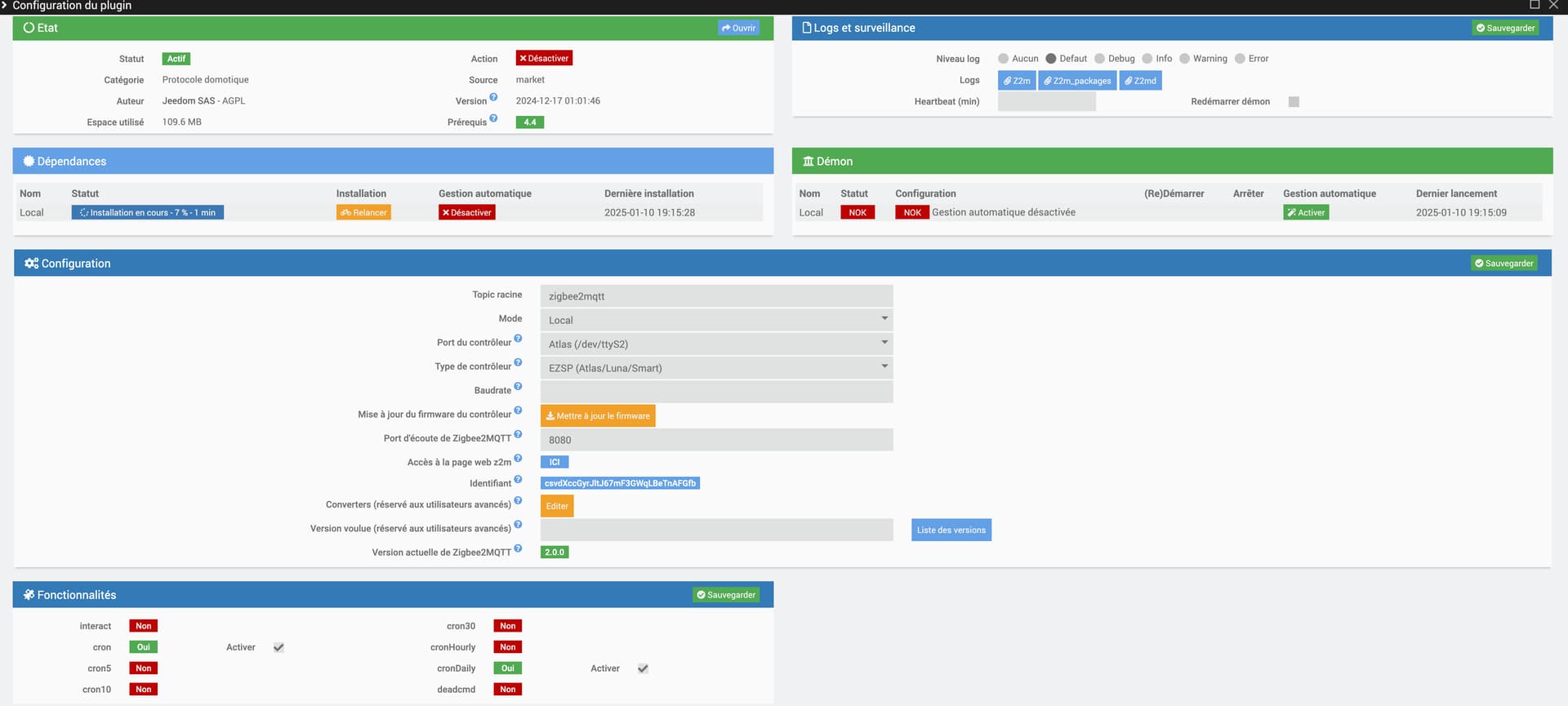
Task: Click help icon beside Identifiant
Action: point(518,480)
